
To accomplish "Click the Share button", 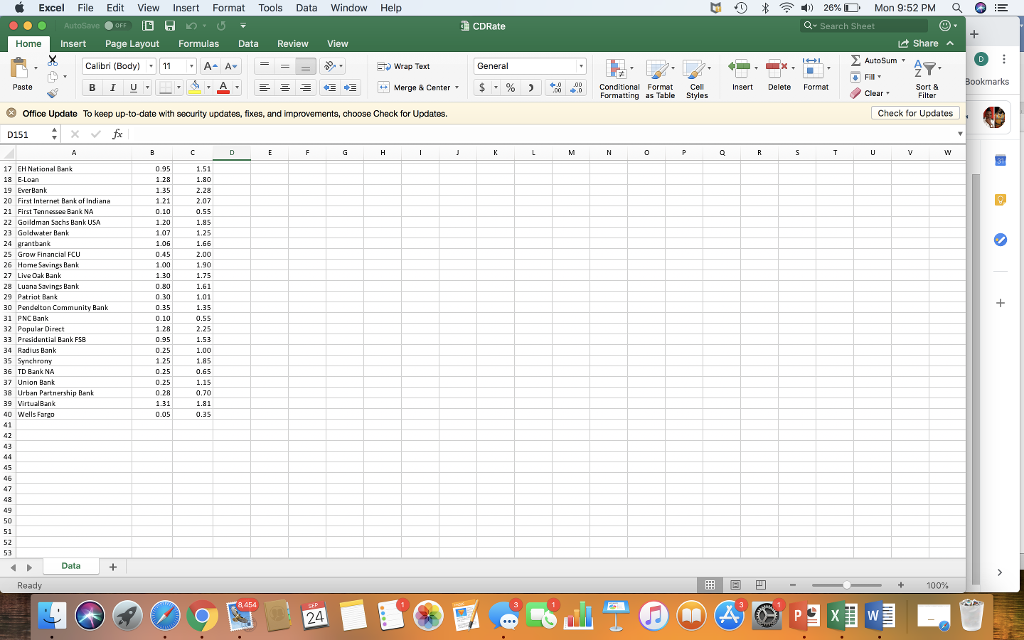I will click(x=918, y=43).
